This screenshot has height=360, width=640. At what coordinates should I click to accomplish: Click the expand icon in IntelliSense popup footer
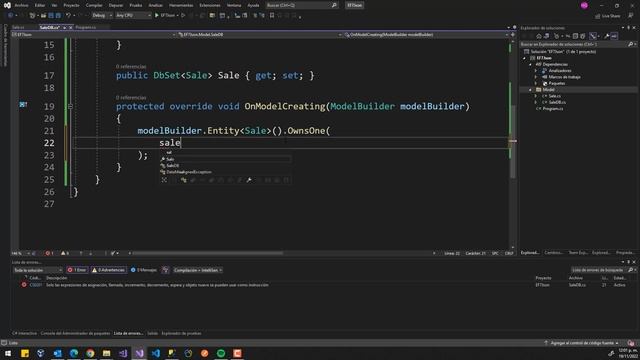(164, 180)
